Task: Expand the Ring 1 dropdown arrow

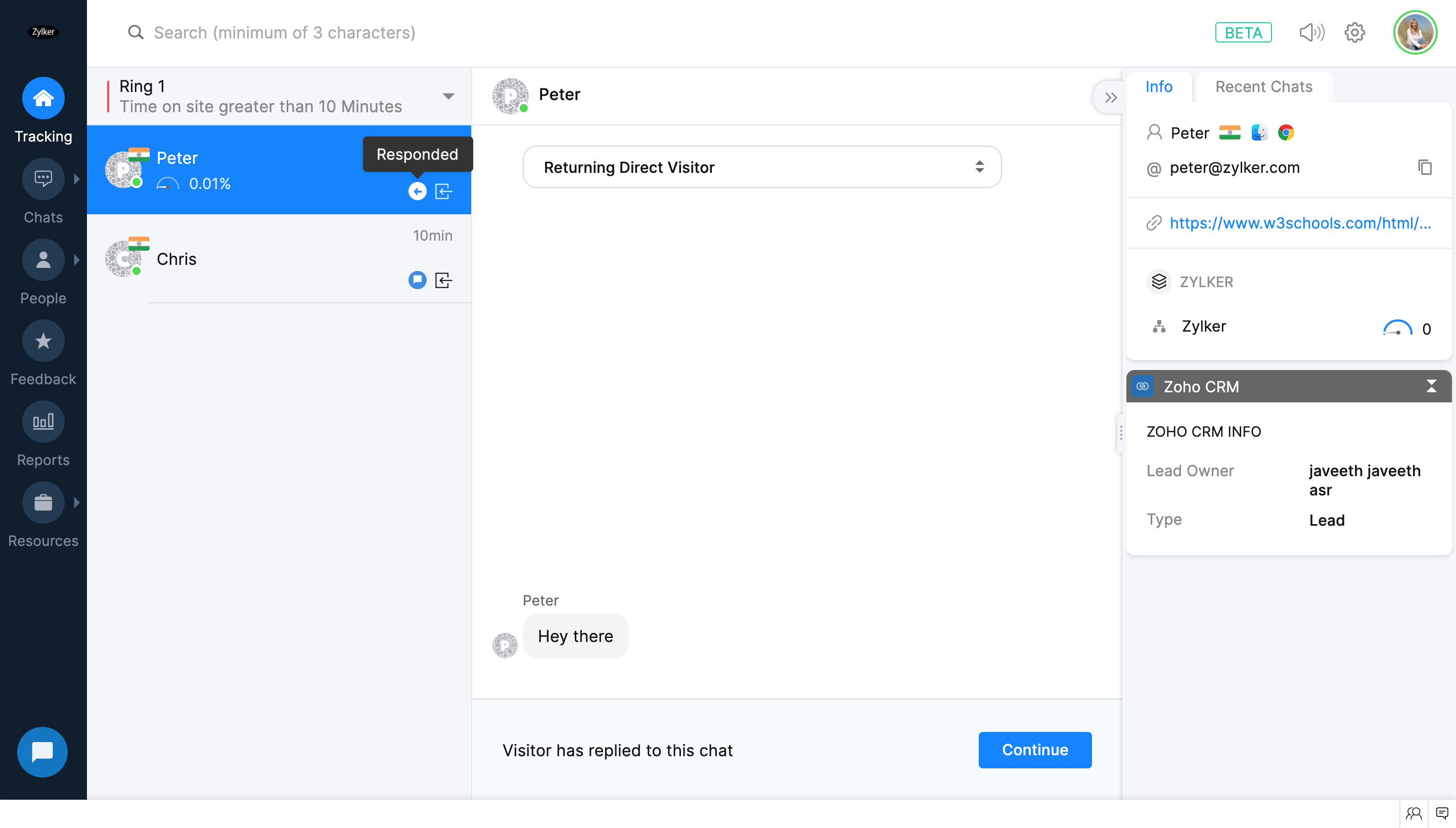Action: click(448, 96)
